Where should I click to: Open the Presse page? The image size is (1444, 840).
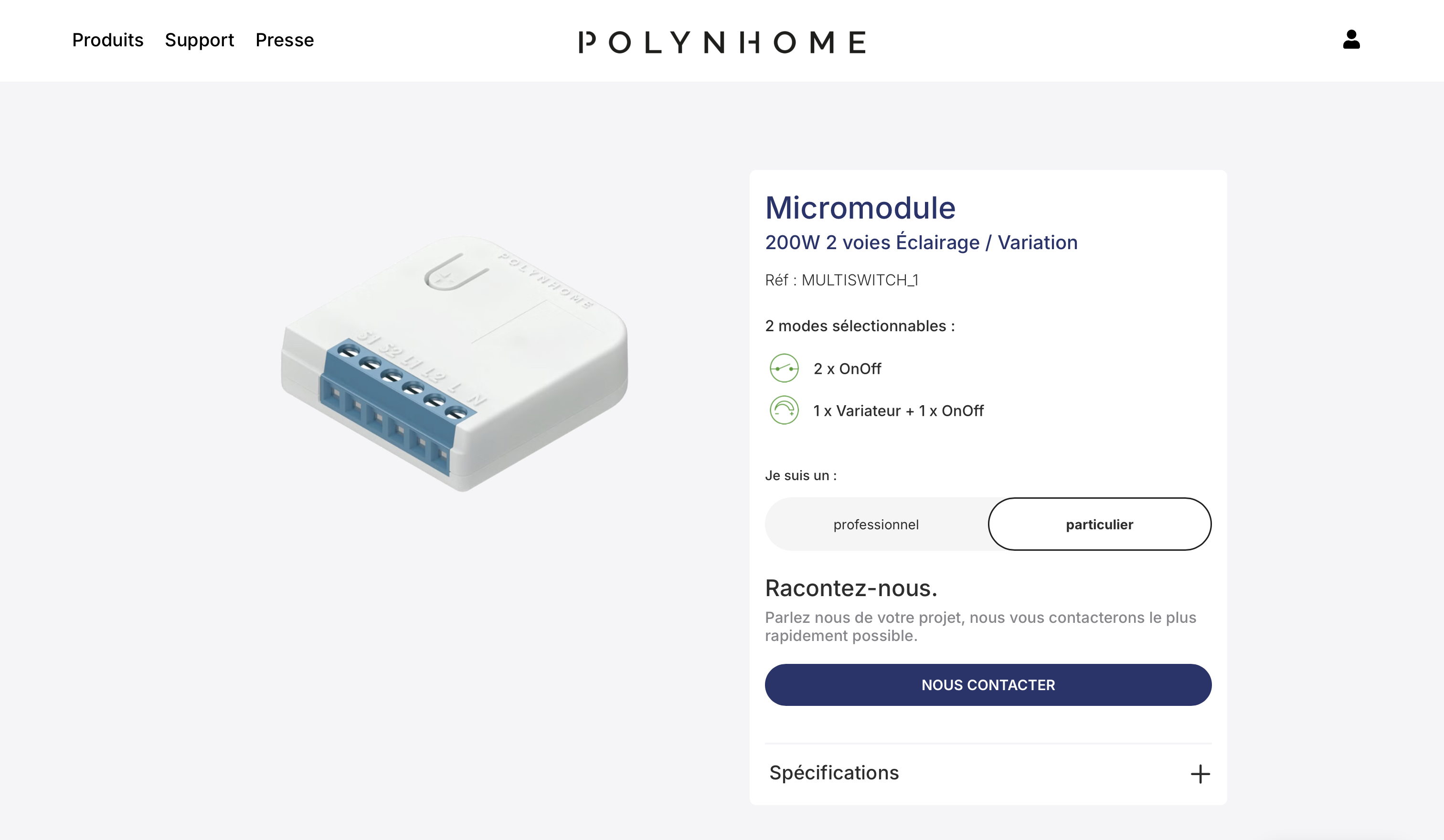pyautogui.click(x=284, y=40)
